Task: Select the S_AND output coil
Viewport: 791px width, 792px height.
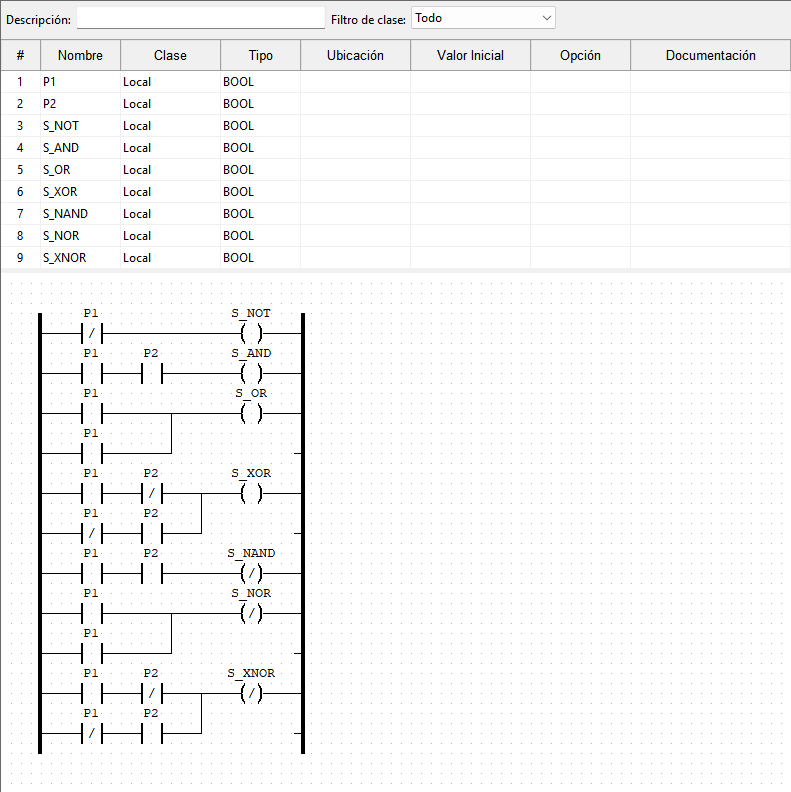Action: (x=252, y=373)
